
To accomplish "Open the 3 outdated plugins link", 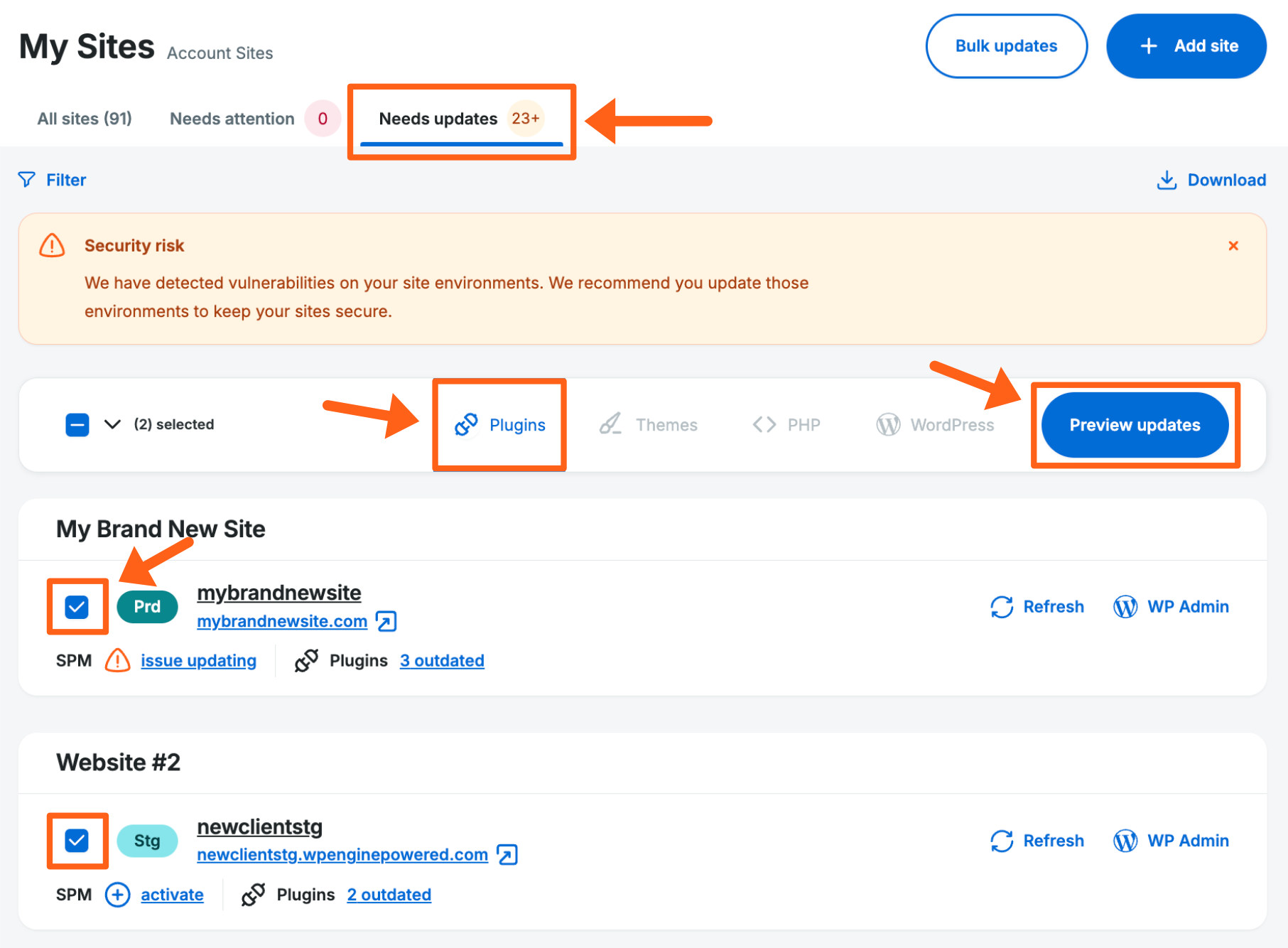I will [x=442, y=660].
